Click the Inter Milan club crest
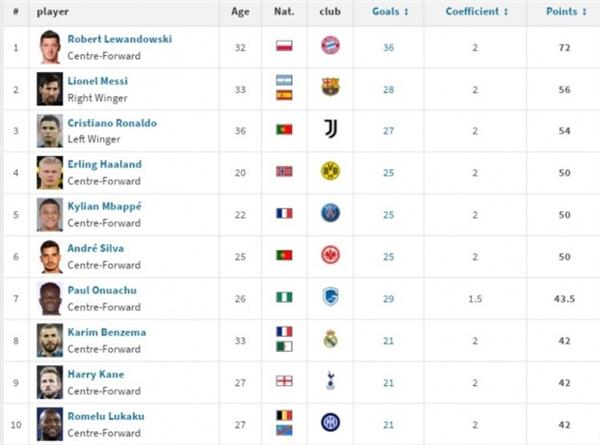 point(330,423)
